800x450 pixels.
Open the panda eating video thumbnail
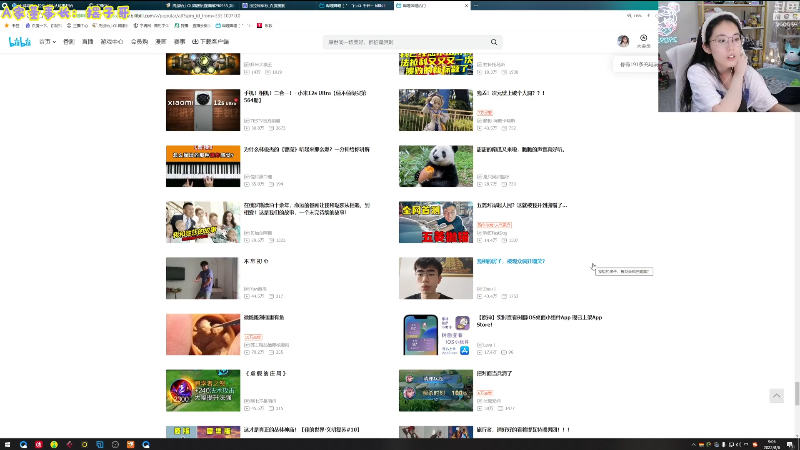point(436,166)
